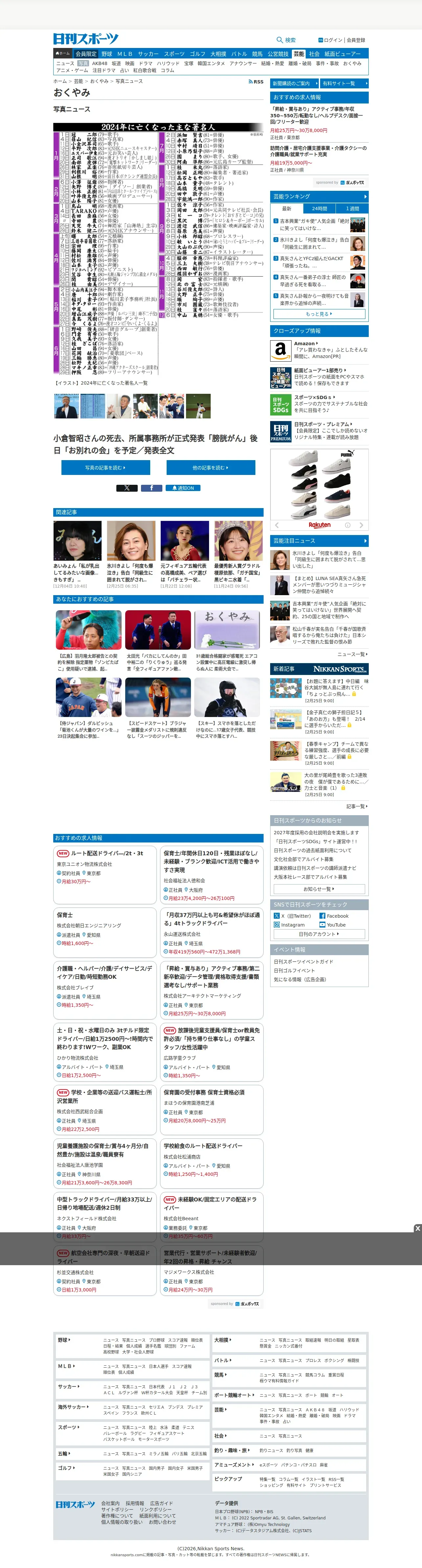Open the おくやみ tulip recommended article thumbnail
Viewport: 422px width, 1568px height.
point(227,630)
